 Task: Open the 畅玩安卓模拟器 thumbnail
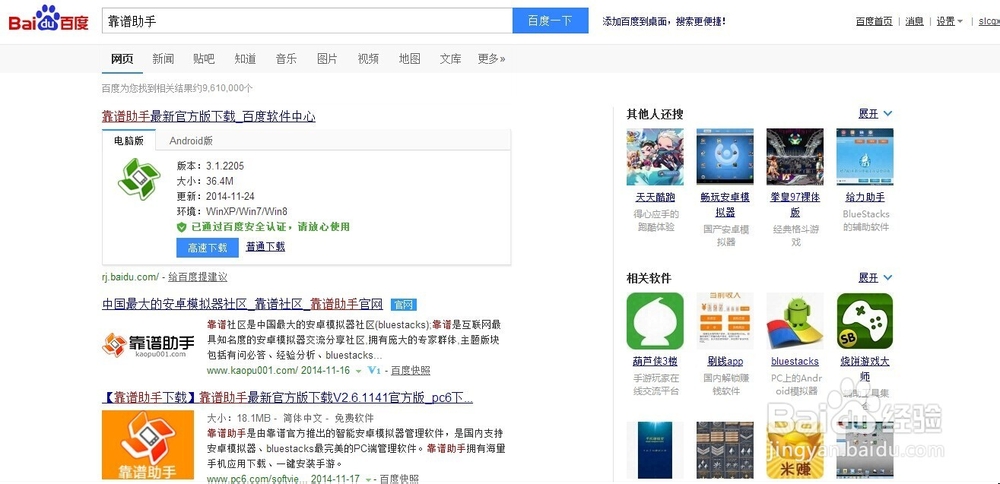[x=725, y=157]
